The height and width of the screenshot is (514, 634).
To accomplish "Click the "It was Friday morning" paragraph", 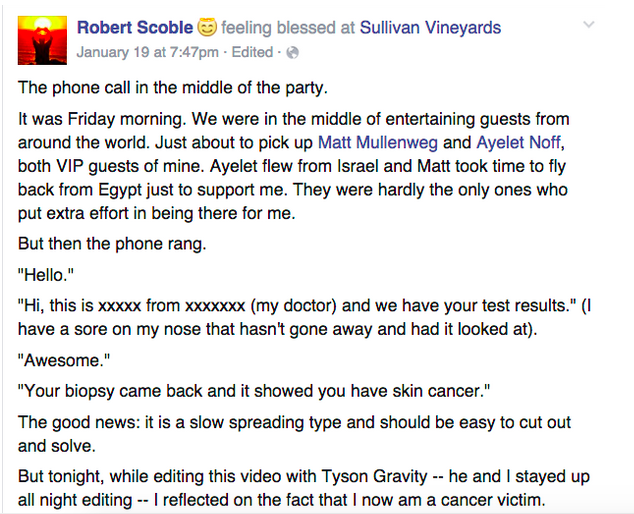I will (x=294, y=166).
